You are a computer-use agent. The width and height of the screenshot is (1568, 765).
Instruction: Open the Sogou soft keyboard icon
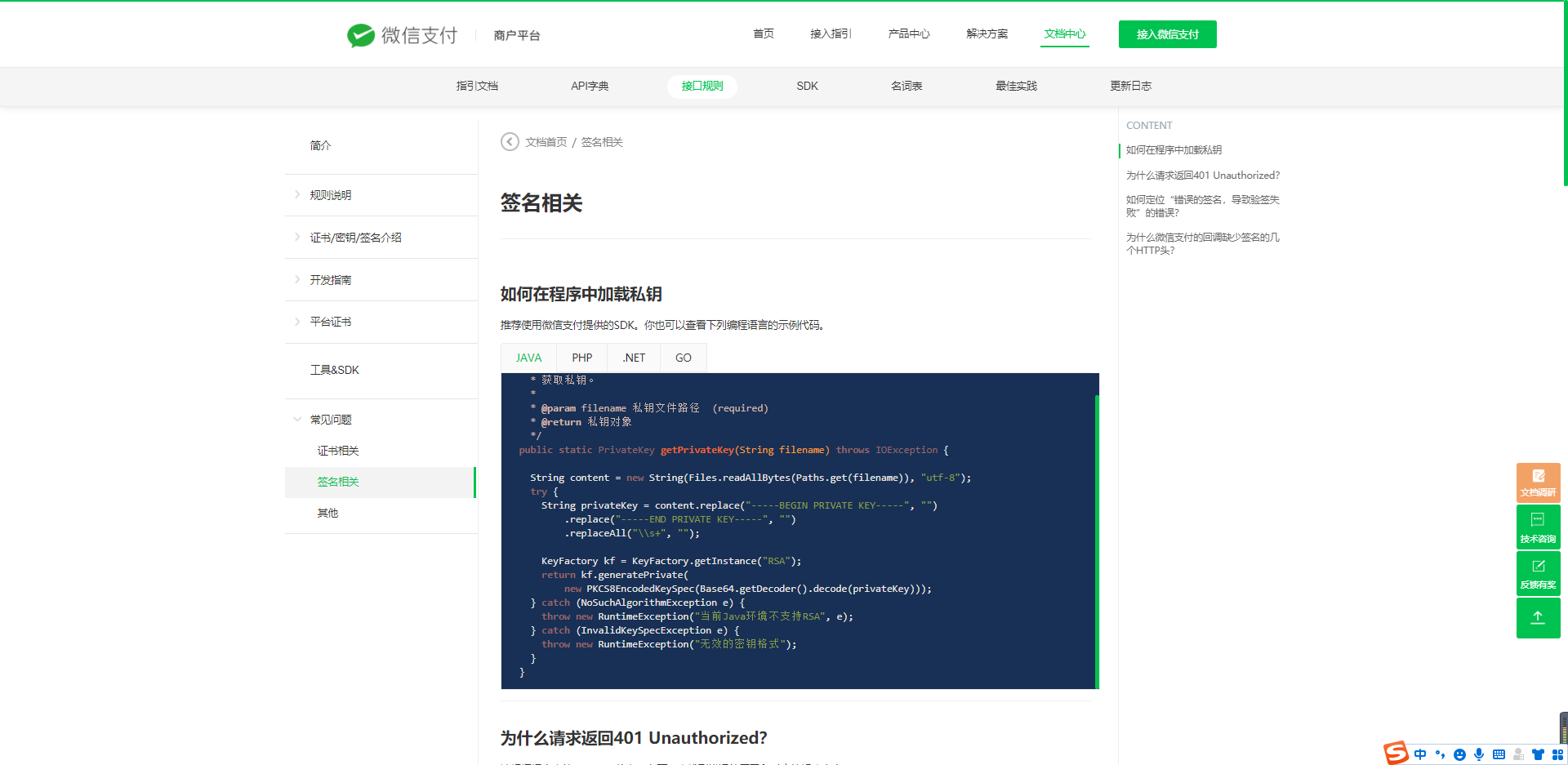pos(1499,754)
